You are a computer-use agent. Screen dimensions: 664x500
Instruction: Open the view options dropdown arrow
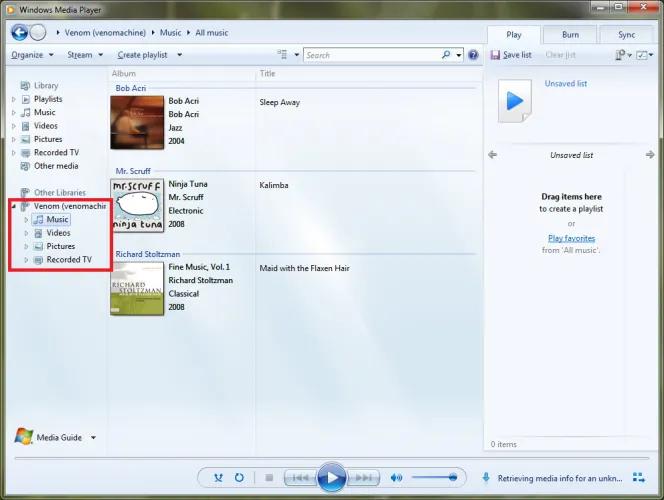click(296, 55)
